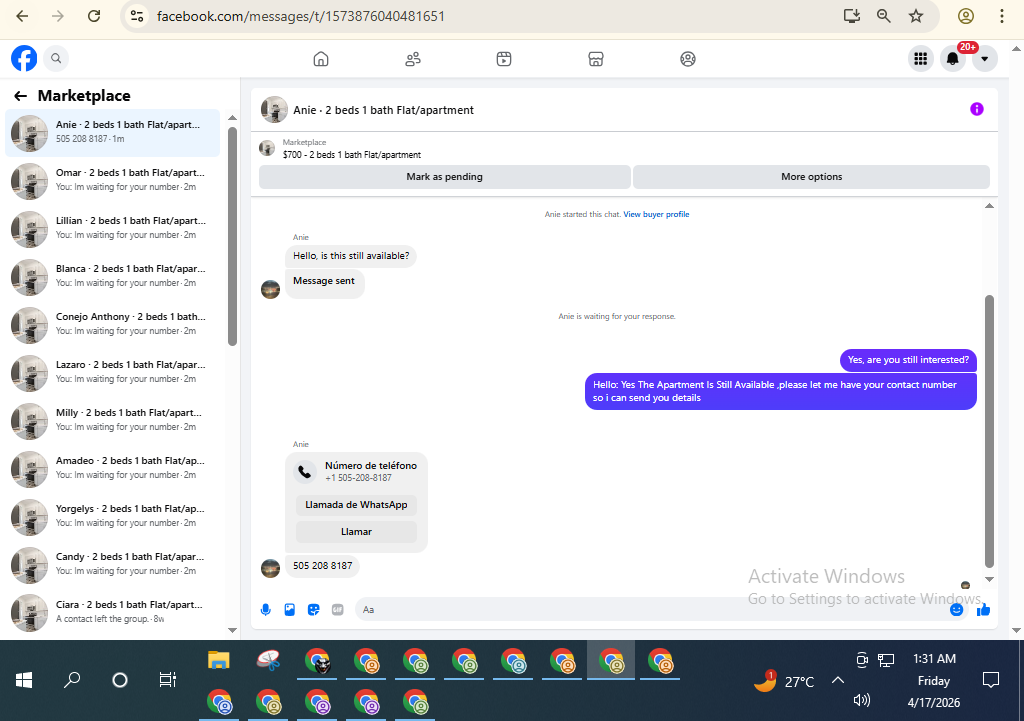The height and width of the screenshot is (721, 1024).
Task: Click the phone icon in contact card
Action: 304,471
